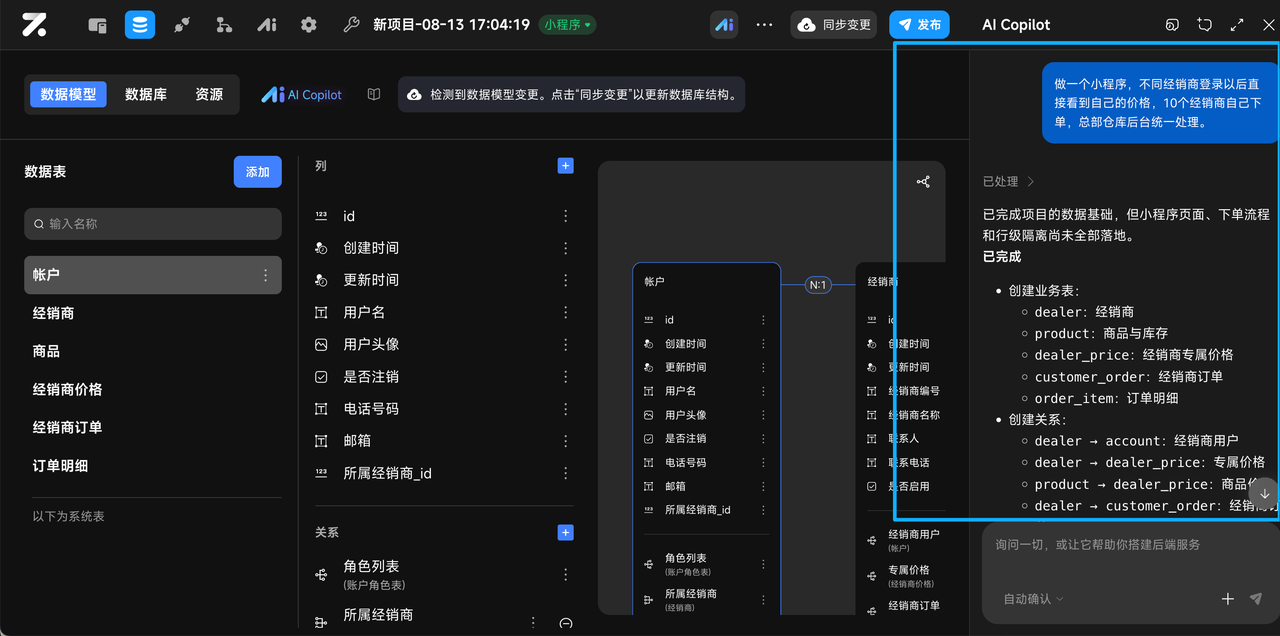Image resolution: width=1280 pixels, height=636 pixels.
Task: Open options for the id column row
Action: tap(566, 216)
